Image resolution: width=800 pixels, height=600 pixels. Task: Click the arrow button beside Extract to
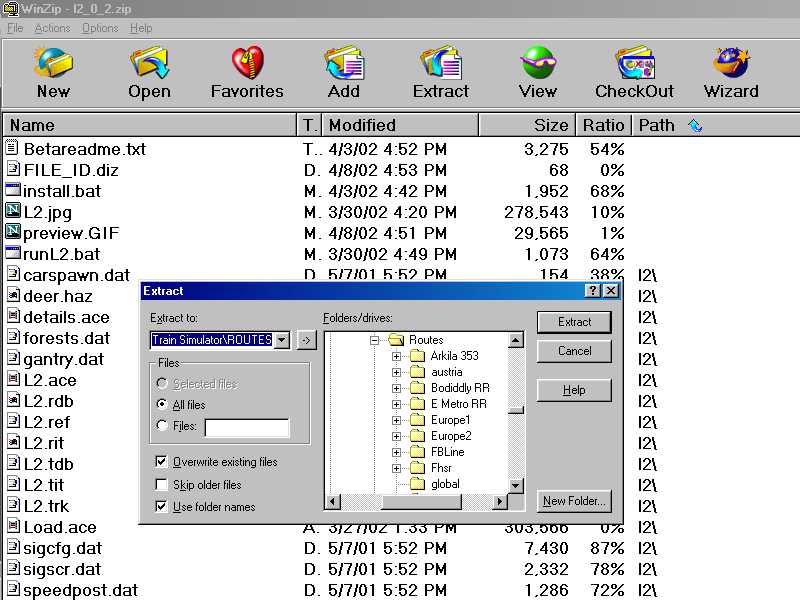[x=306, y=340]
